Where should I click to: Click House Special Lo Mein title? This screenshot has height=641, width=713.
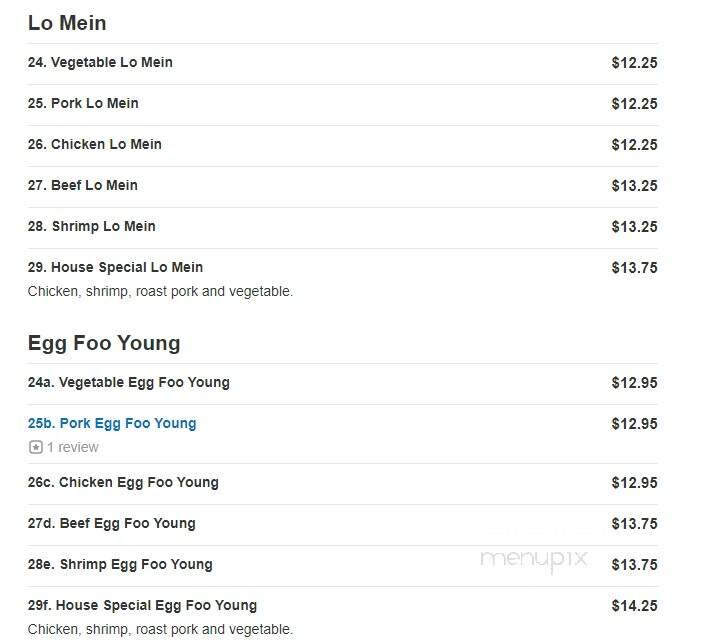click(x=115, y=267)
